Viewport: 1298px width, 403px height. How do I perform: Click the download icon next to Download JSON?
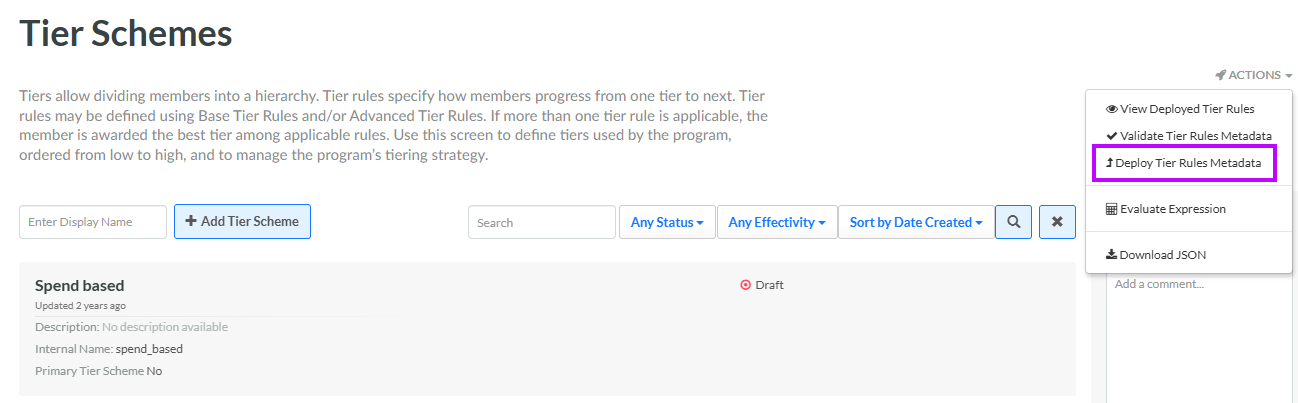pyautogui.click(x=1111, y=255)
